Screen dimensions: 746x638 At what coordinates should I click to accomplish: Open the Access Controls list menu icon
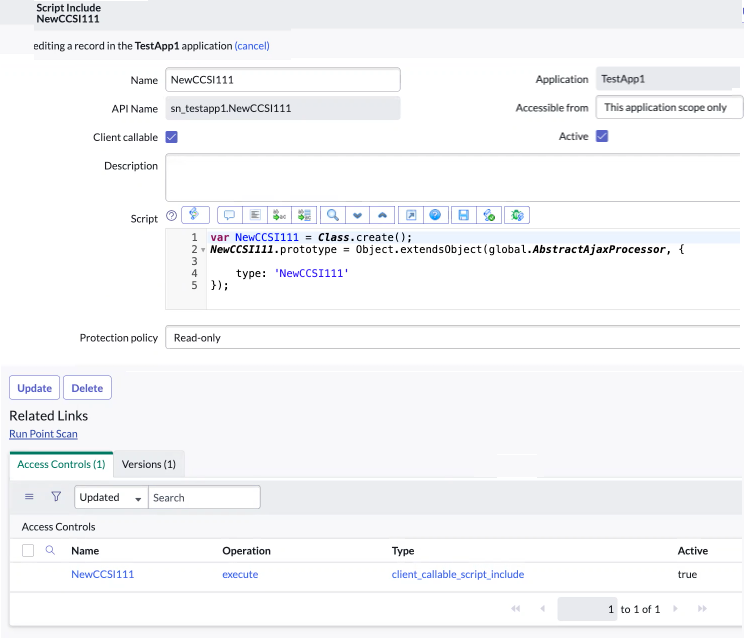29,497
